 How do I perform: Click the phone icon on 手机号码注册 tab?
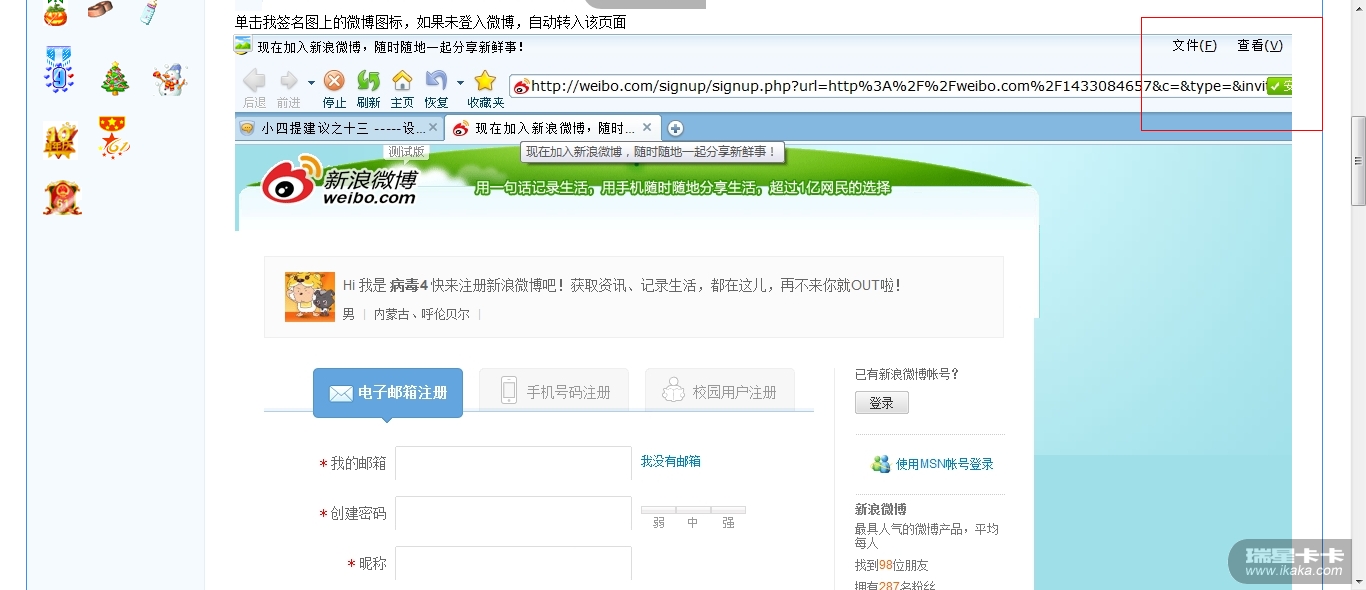(x=509, y=390)
